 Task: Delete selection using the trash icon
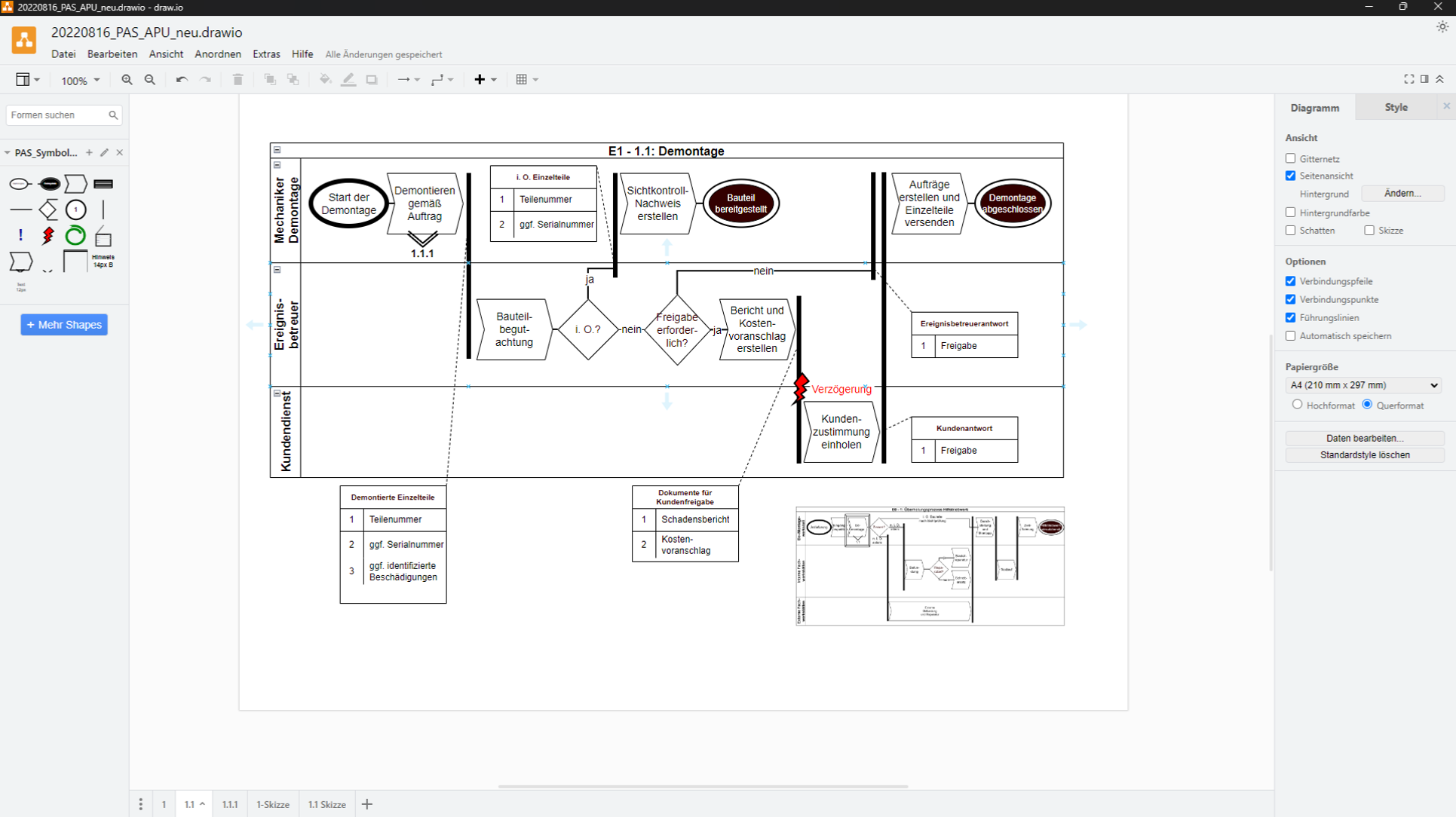coord(238,79)
